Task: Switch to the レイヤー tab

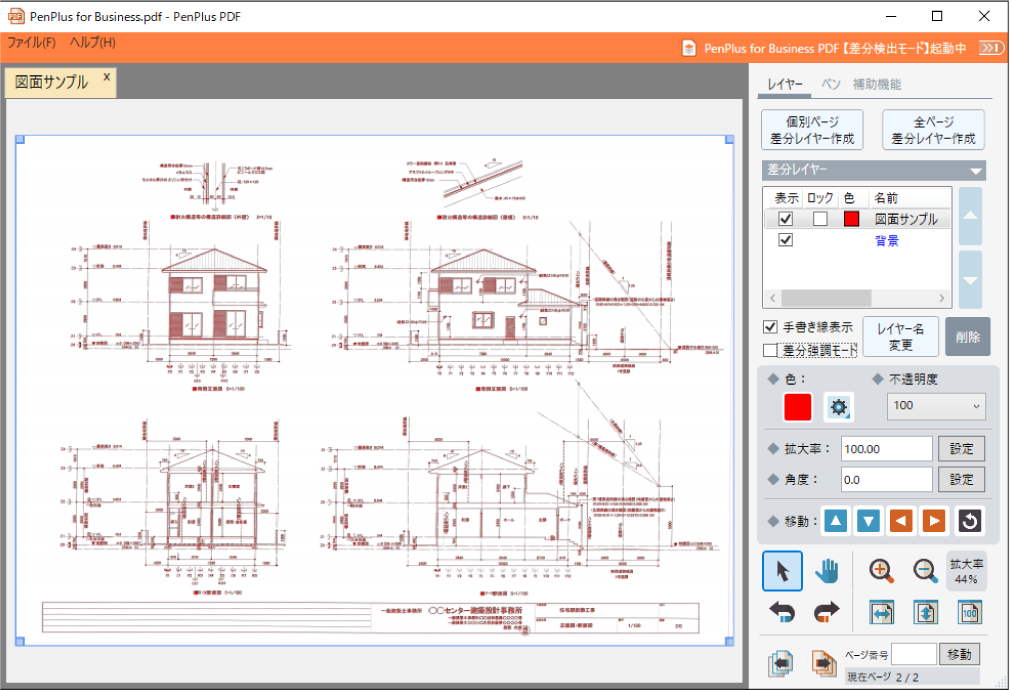Action: pyautogui.click(x=785, y=85)
